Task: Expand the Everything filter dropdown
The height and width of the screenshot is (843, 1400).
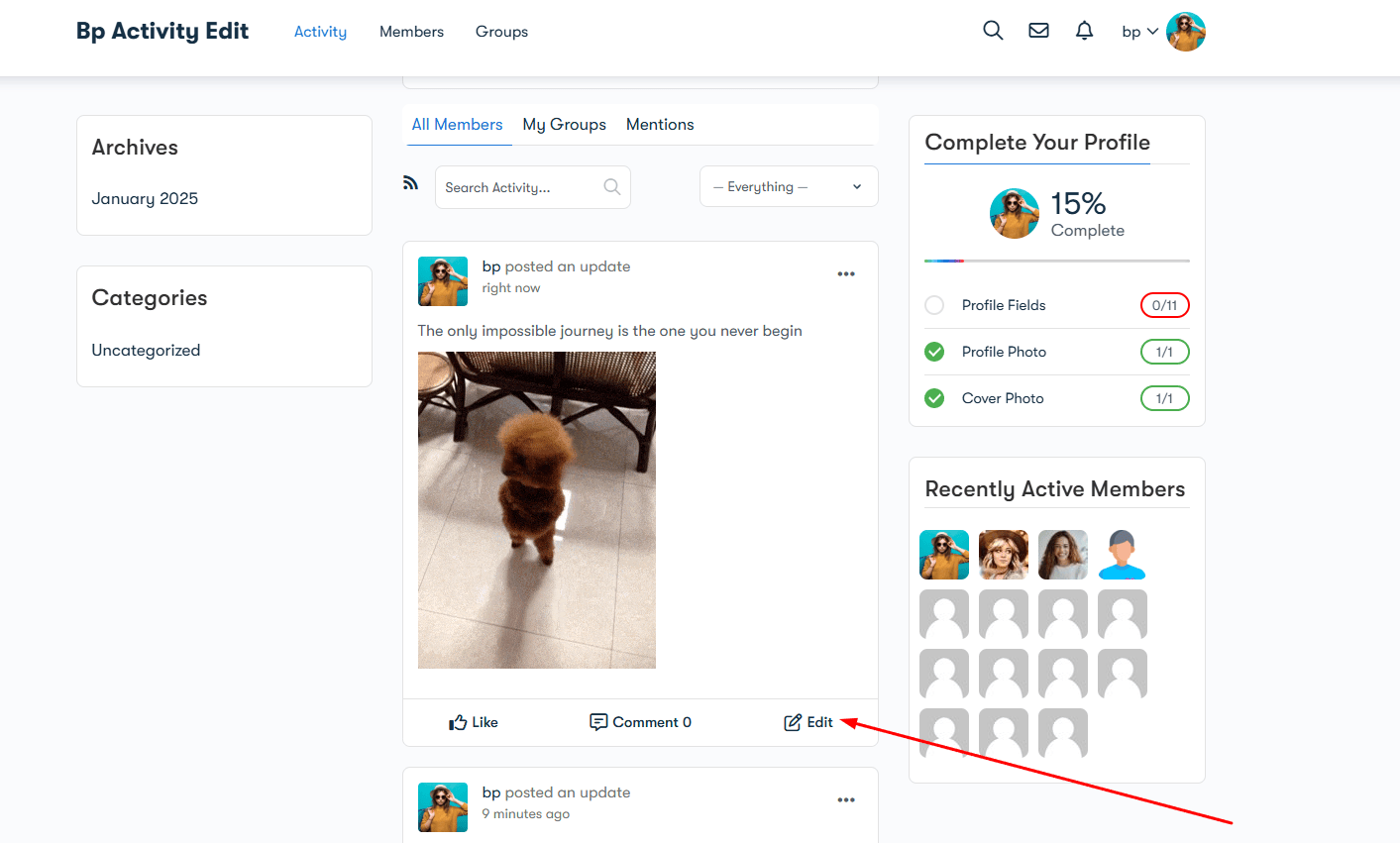Action: click(x=788, y=187)
